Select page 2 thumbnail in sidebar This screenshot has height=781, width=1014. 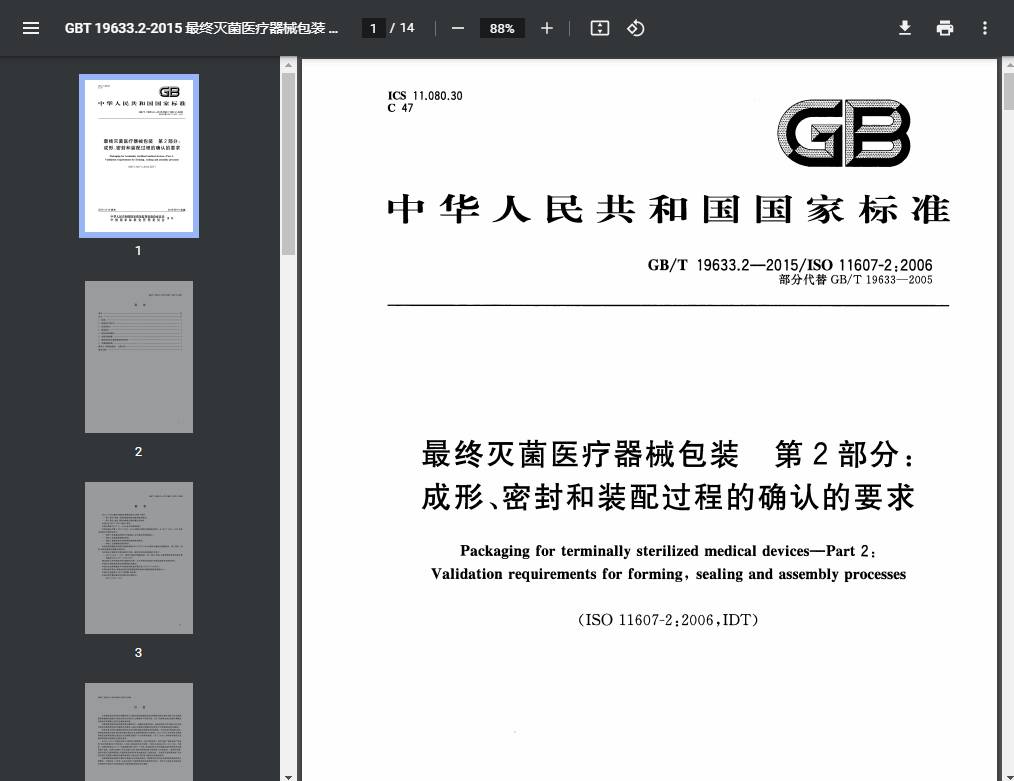tap(138, 357)
